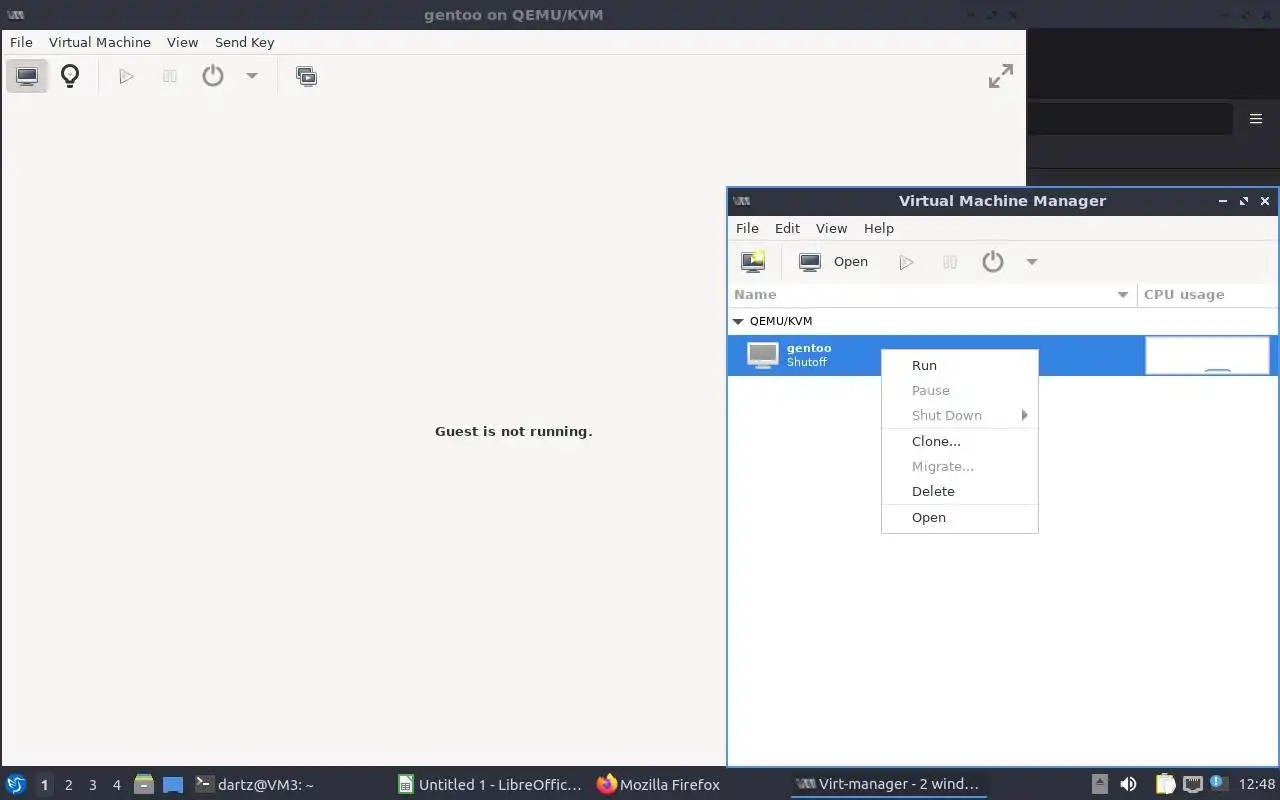Click the update notification tray icon
The height and width of the screenshot is (800, 1280).
click(x=1217, y=783)
